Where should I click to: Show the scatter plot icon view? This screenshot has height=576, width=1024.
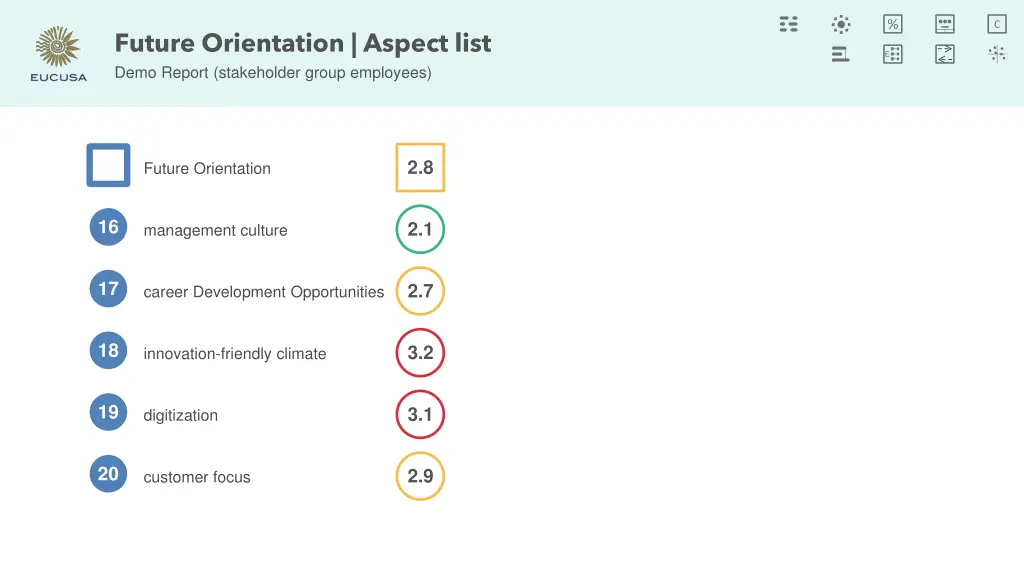pyautogui.click(x=997, y=54)
